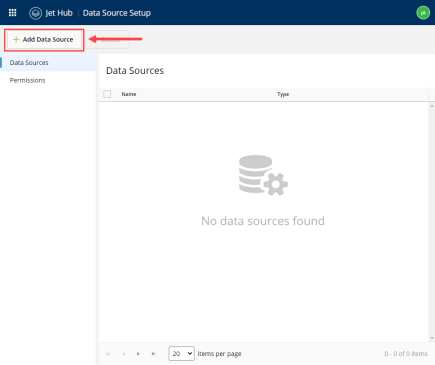Jump to the last page arrow
This screenshot has width=435, height=365.
click(153, 354)
